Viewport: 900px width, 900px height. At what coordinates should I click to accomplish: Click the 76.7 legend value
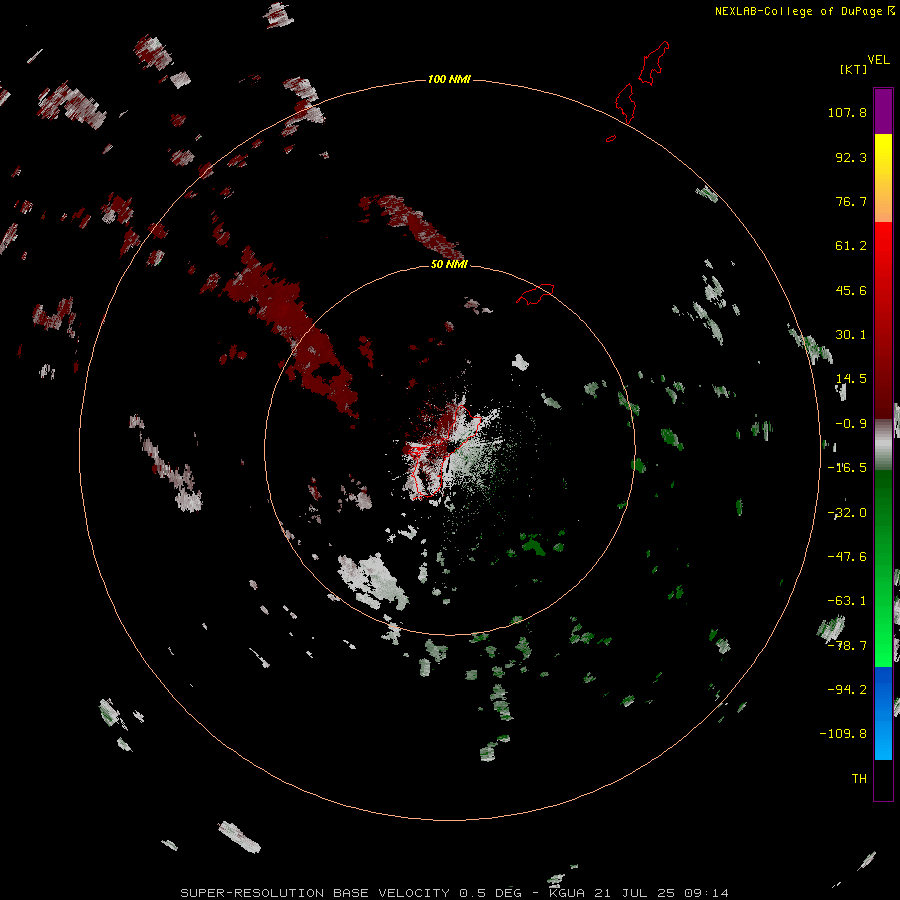point(851,201)
